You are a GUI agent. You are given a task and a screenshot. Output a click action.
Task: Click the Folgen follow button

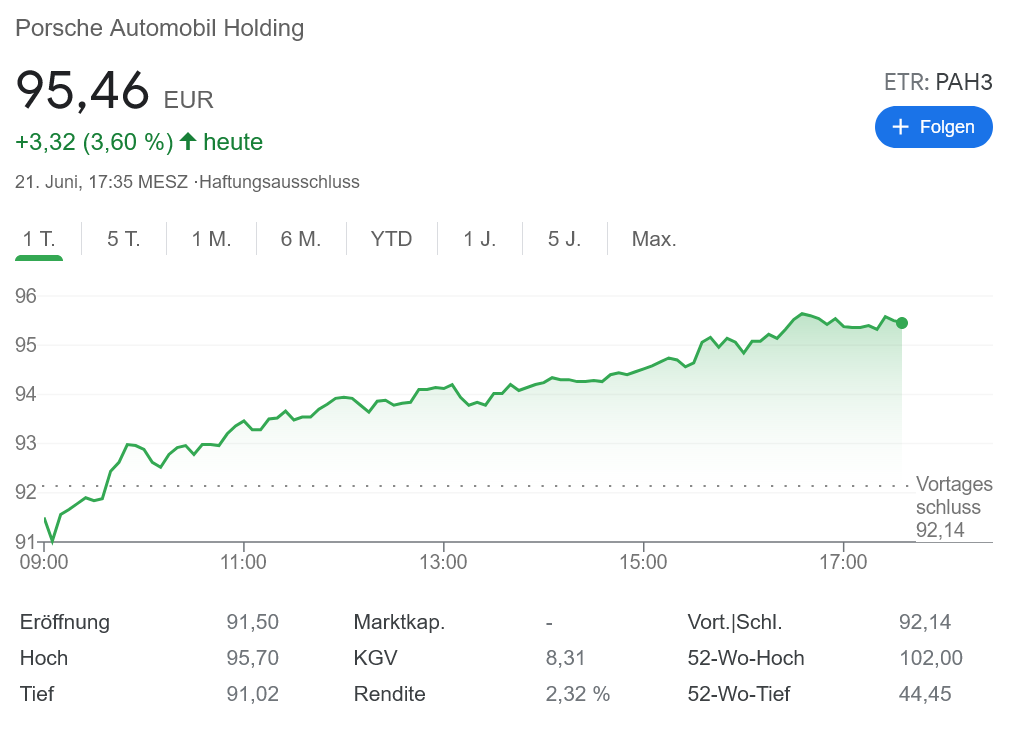933,127
